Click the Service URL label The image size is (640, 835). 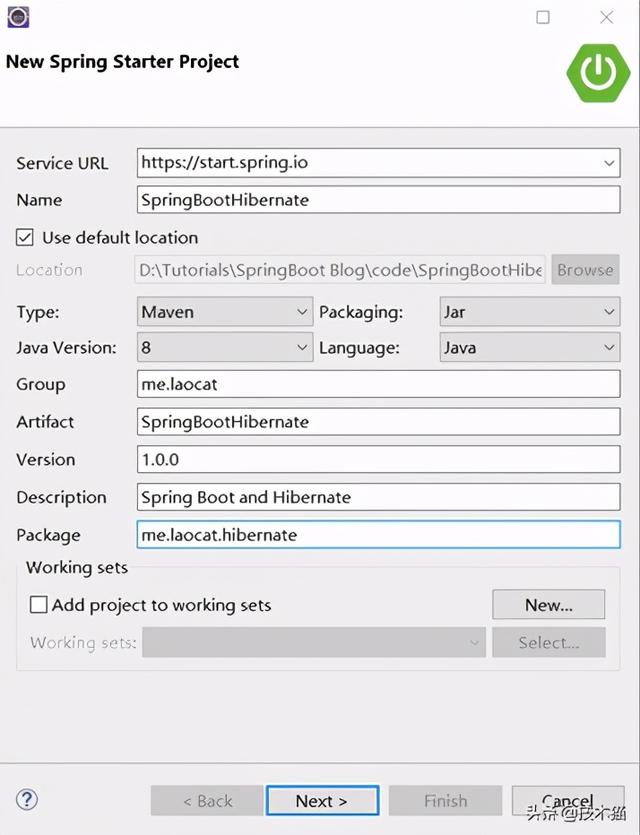62,163
